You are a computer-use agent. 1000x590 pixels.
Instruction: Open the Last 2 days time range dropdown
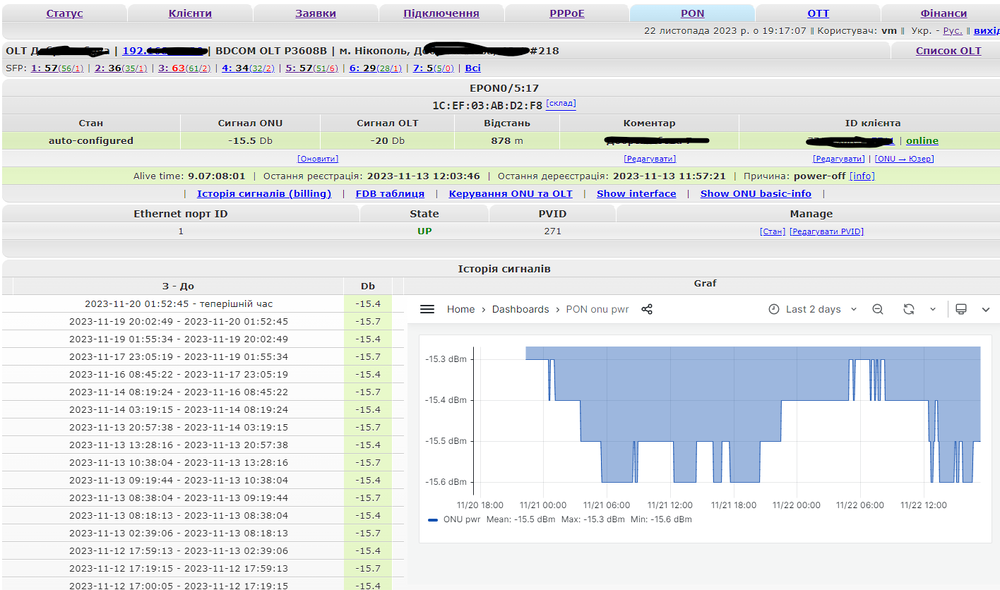[x=812, y=309]
